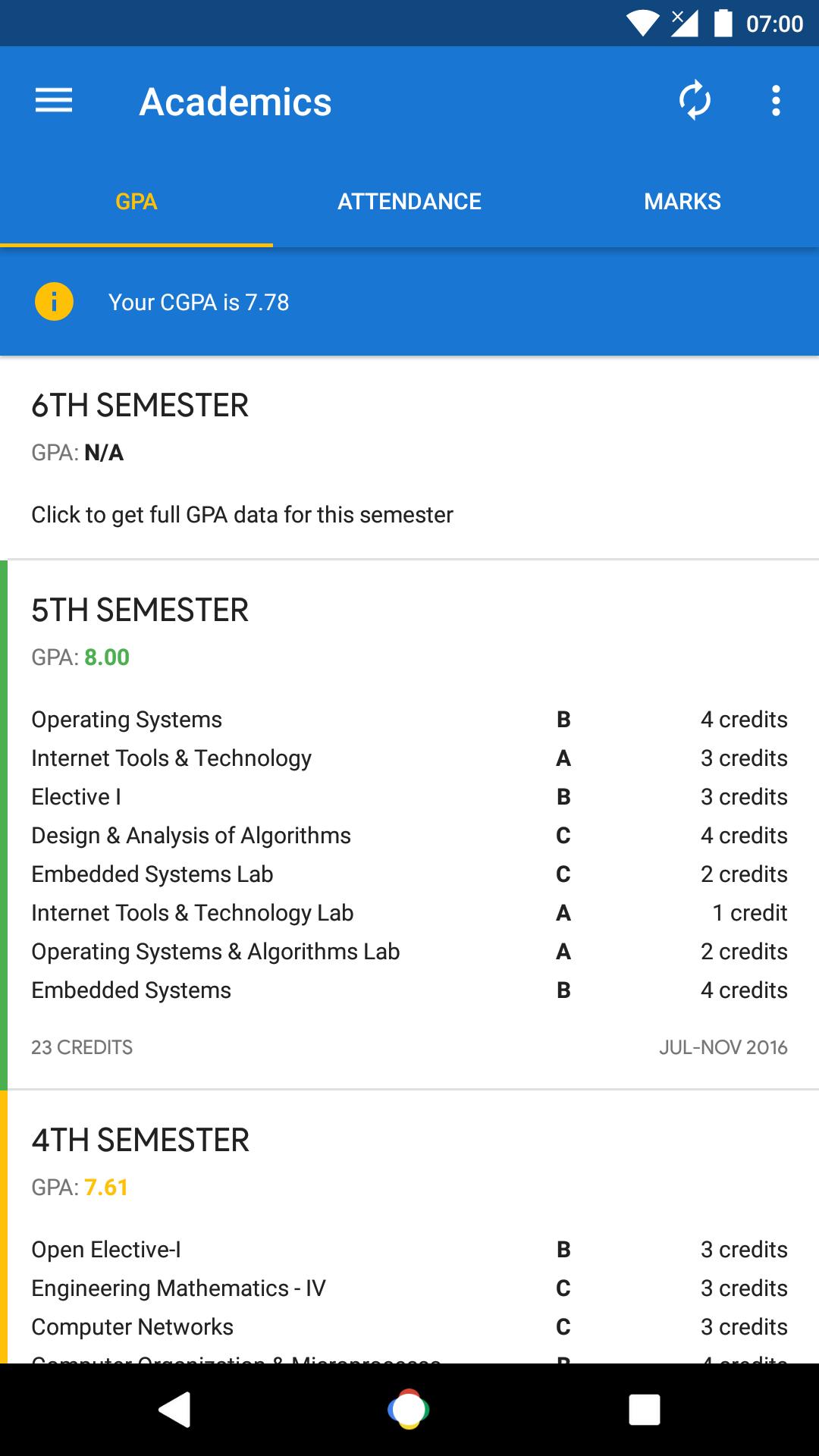Tap the Android back navigation button
This screenshot has width=819, height=1456.
click(x=174, y=1410)
